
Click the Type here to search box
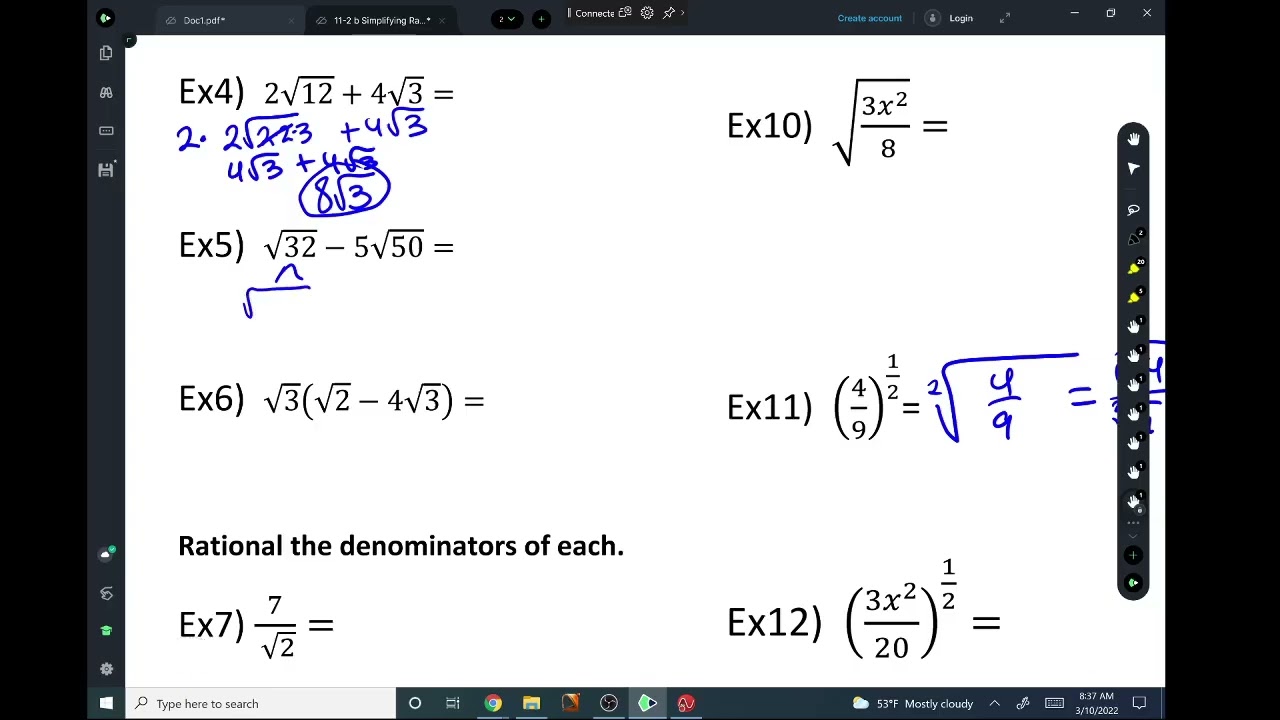(x=262, y=704)
